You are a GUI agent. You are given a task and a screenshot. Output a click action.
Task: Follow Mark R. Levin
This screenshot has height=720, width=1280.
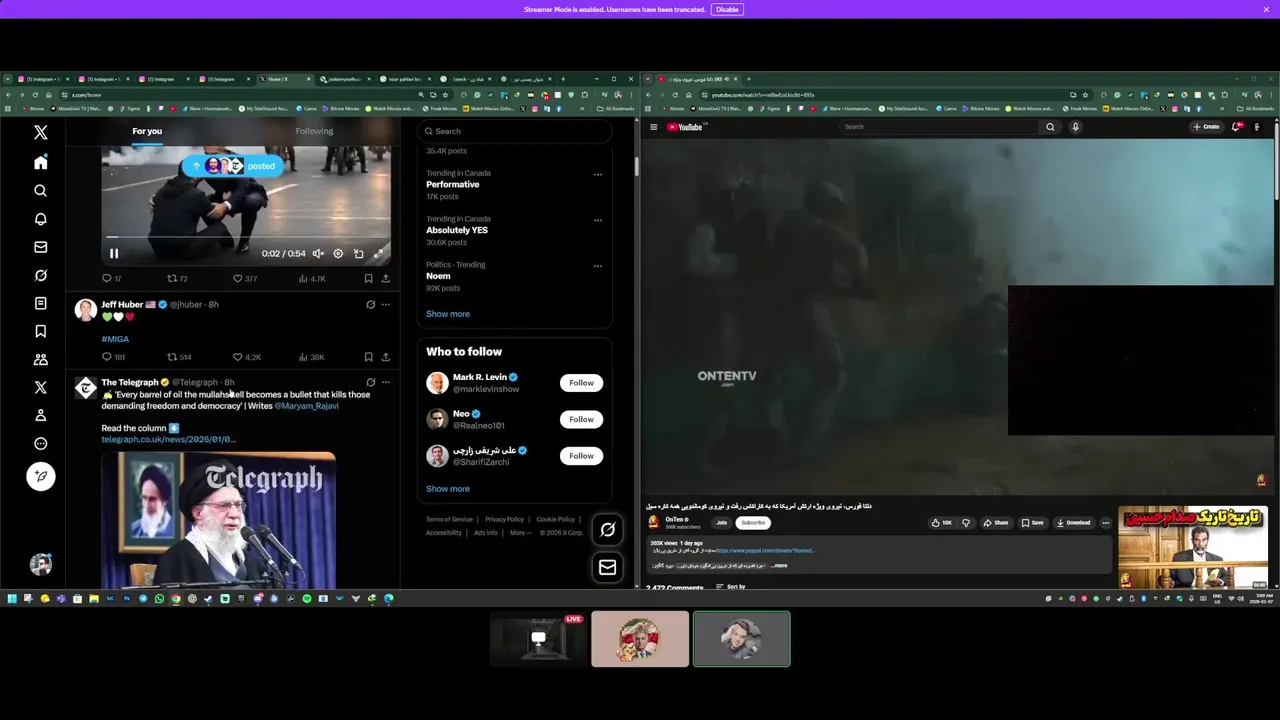click(x=581, y=383)
